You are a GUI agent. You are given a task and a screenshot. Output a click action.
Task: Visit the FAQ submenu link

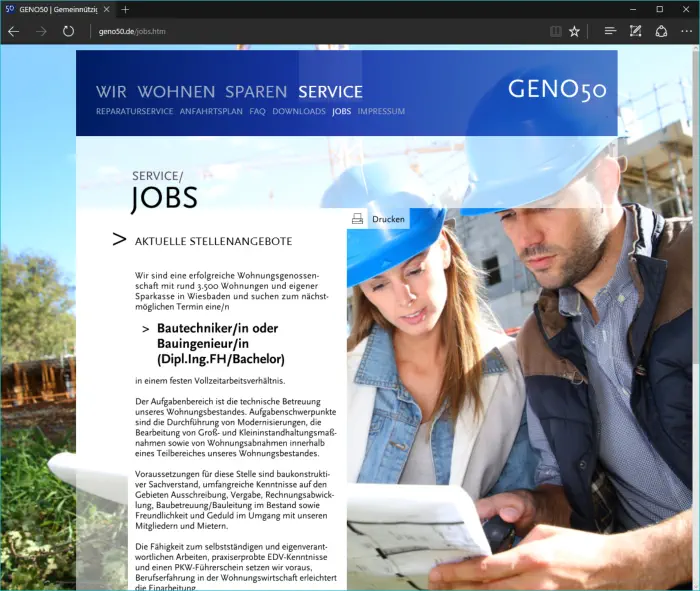tap(257, 111)
